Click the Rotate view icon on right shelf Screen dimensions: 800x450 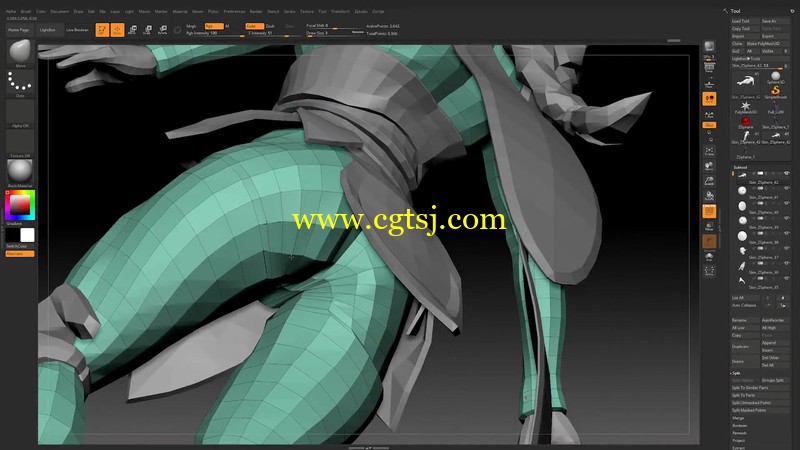point(709,196)
